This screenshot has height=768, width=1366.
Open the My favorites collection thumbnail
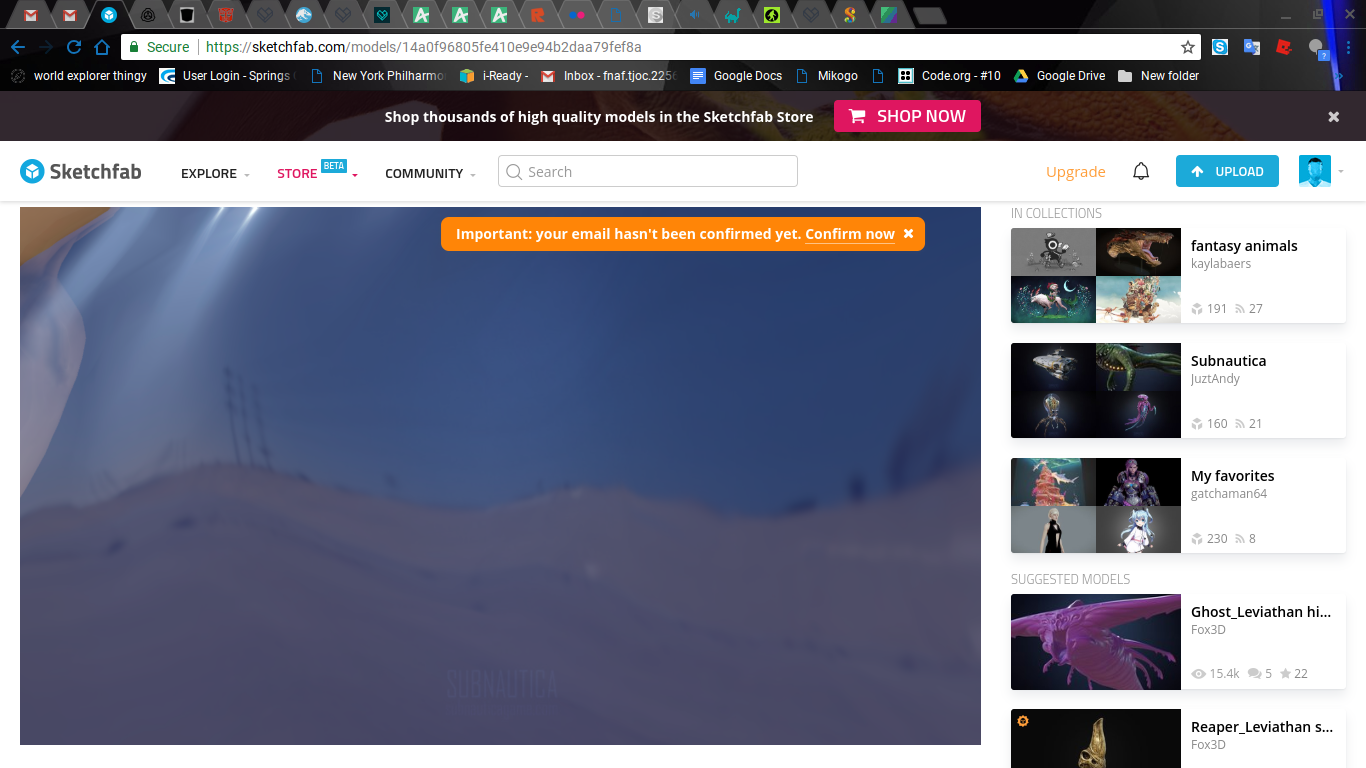1096,506
